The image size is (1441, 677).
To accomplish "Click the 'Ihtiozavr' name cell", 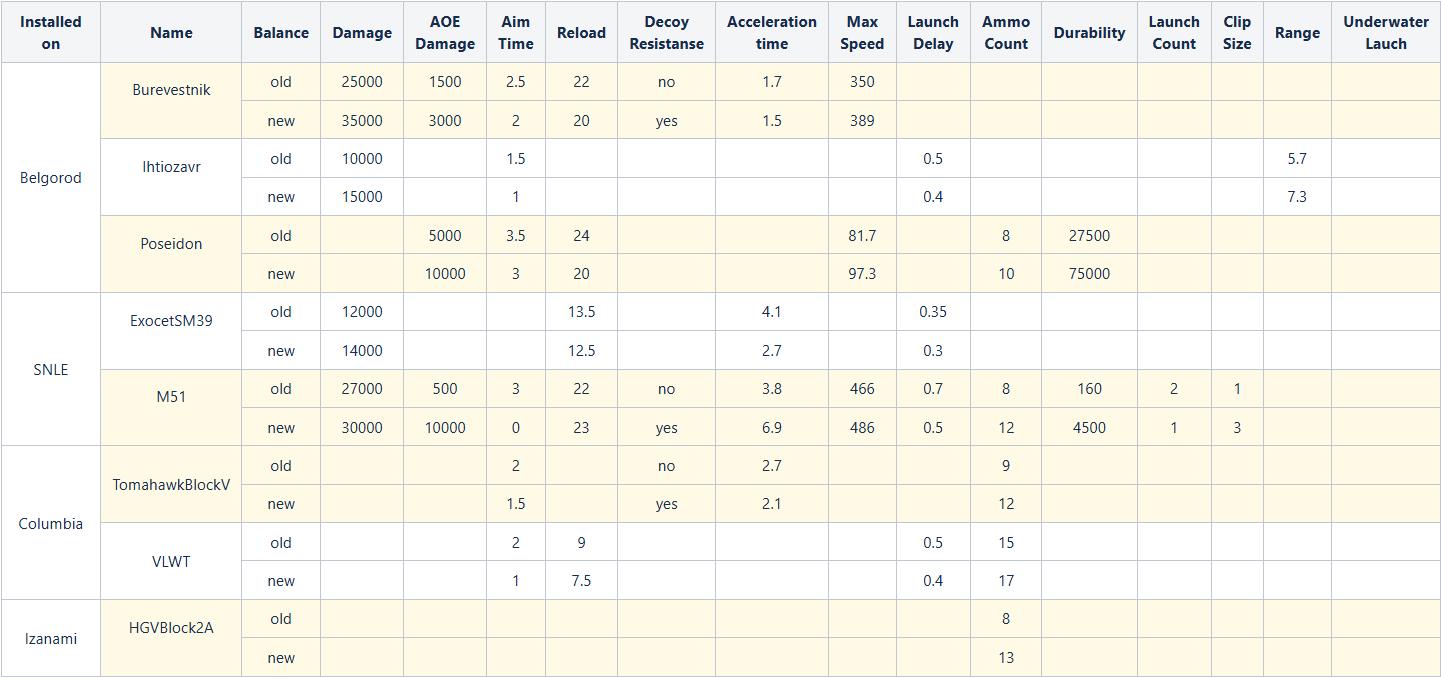I will (x=171, y=177).
